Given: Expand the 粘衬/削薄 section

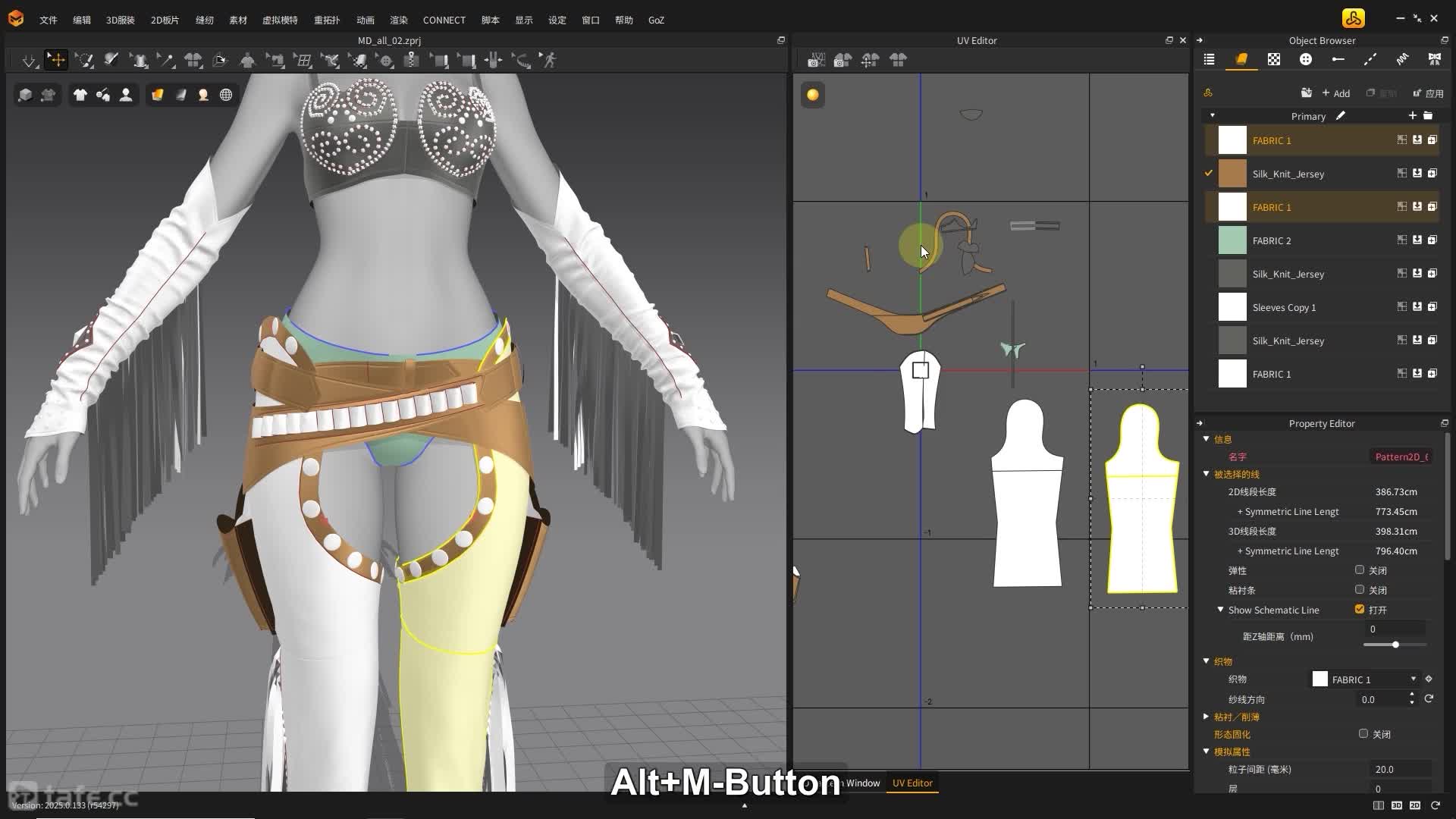Looking at the screenshot, I should point(1206,717).
